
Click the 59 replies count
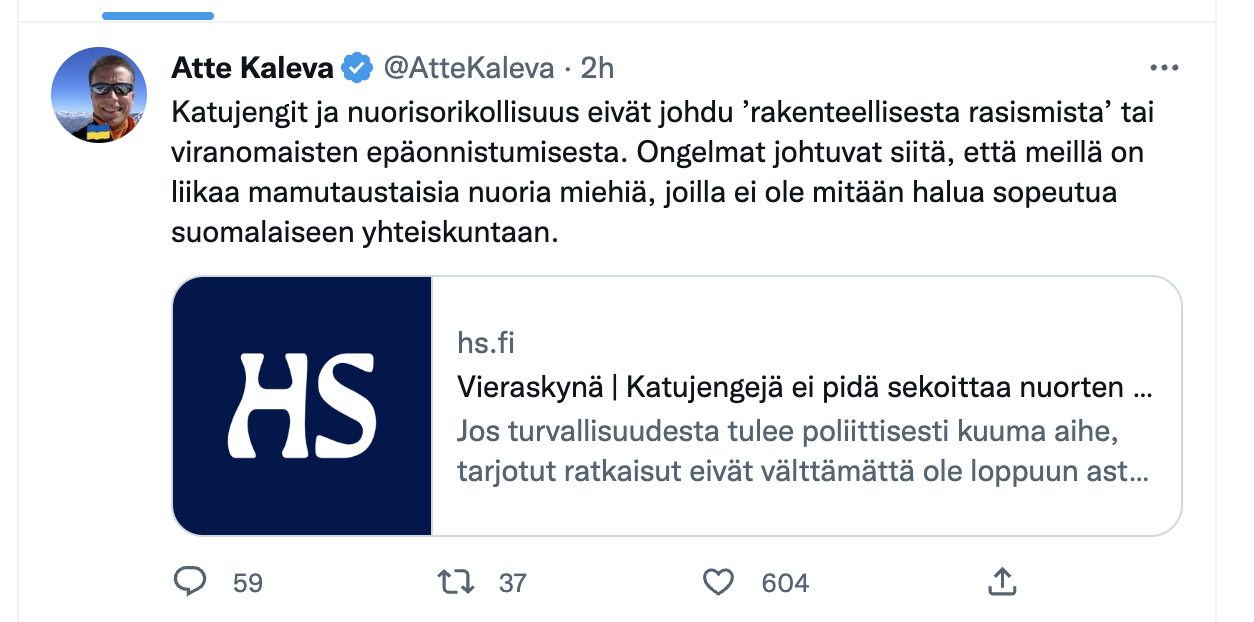(248, 582)
